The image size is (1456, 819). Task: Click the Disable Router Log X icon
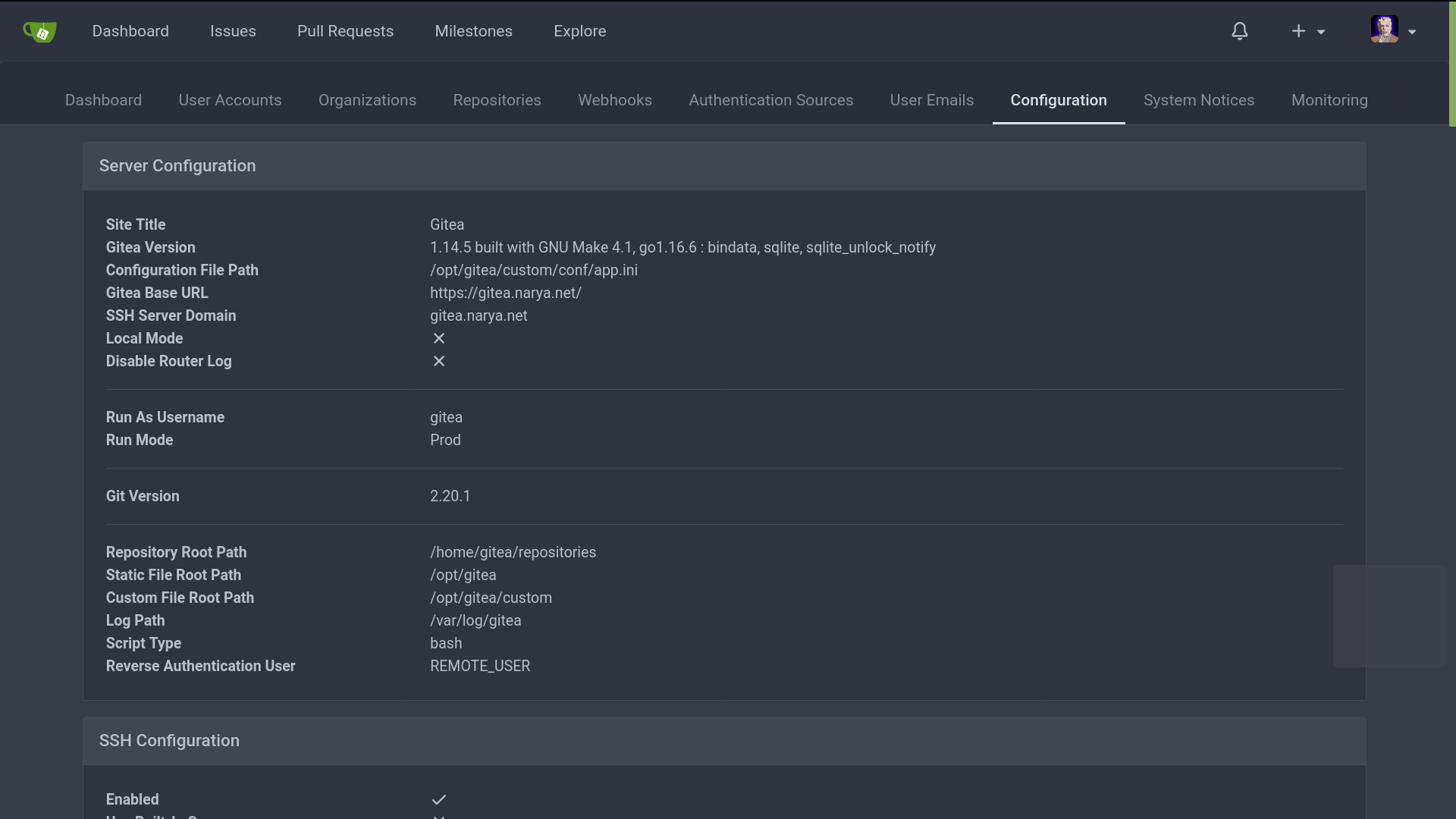click(438, 361)
